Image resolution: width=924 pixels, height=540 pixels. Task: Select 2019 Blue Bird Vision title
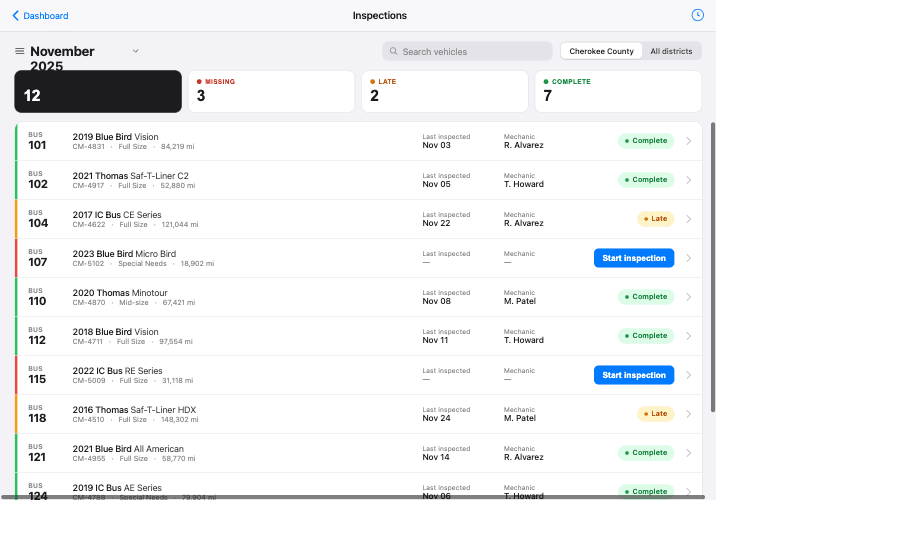tap(116, 137)
